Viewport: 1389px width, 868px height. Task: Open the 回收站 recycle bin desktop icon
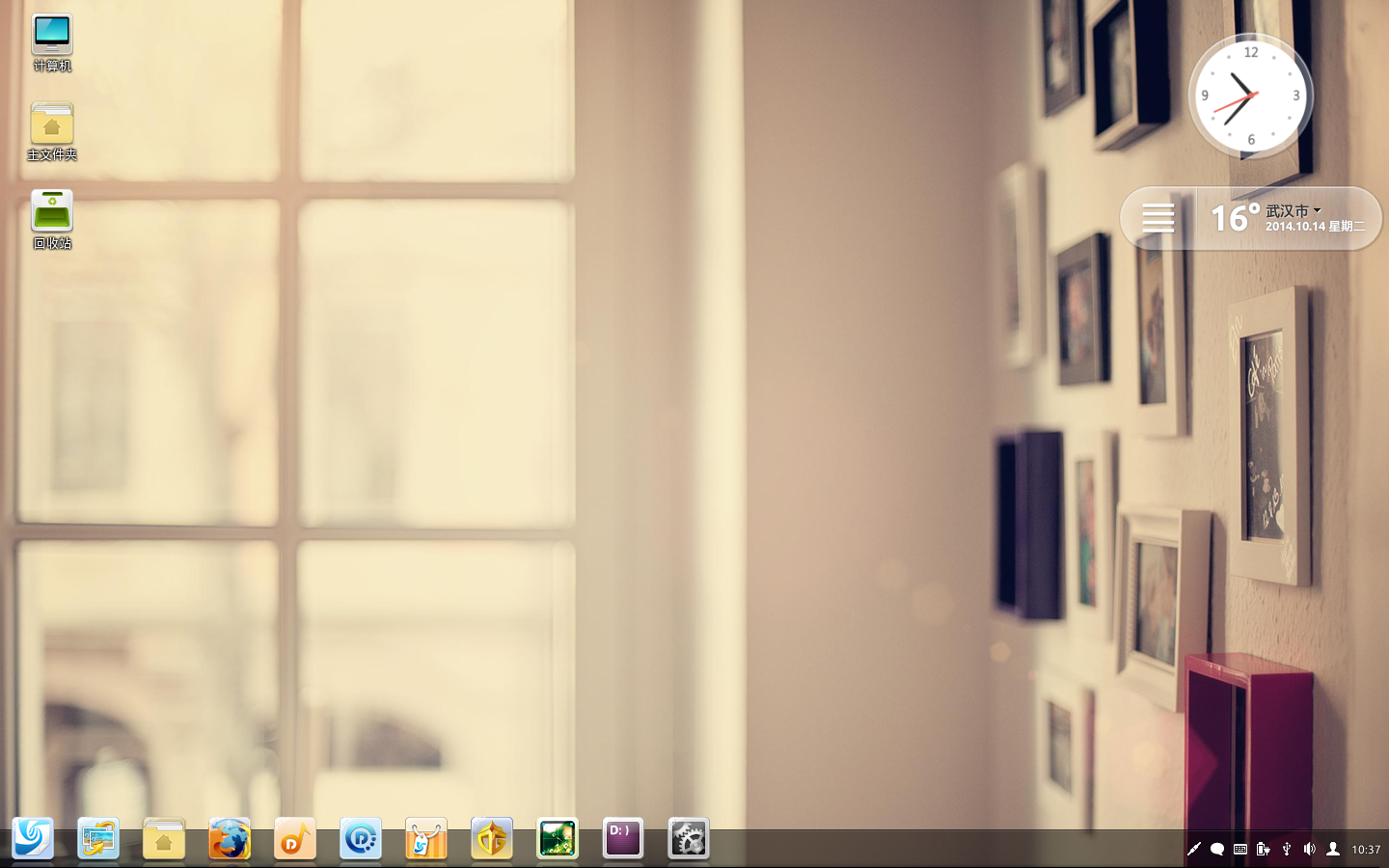point(52,220)
